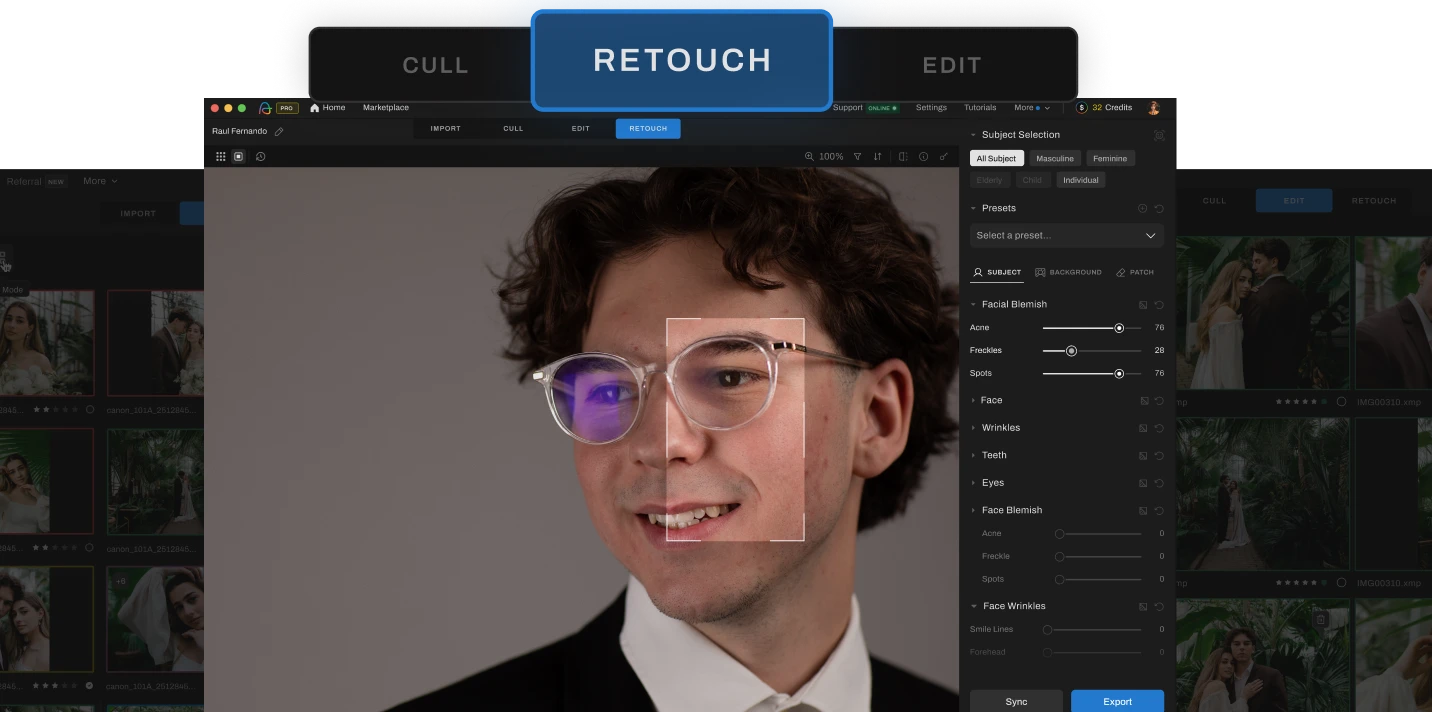The image size is (1432, 712).
Task: Open the BACKGROUND retouch tab
Action: point(1068,272)
